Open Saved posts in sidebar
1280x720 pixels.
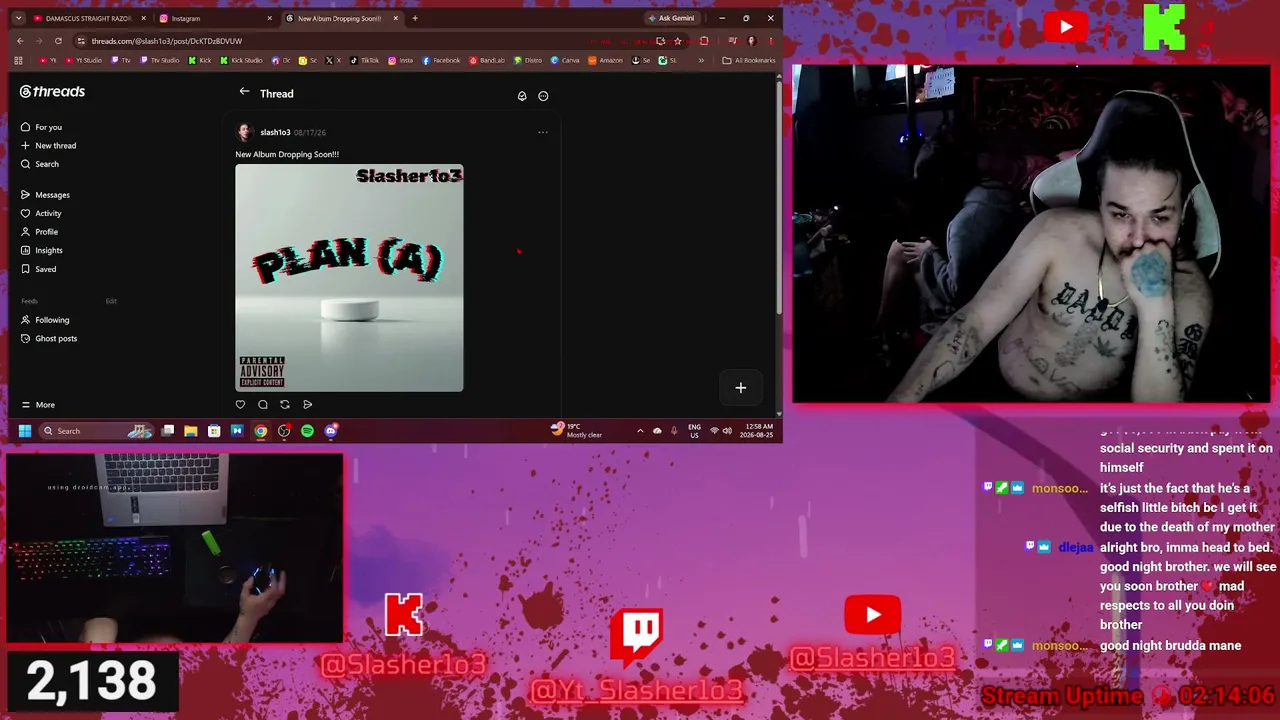click(38, 269)
